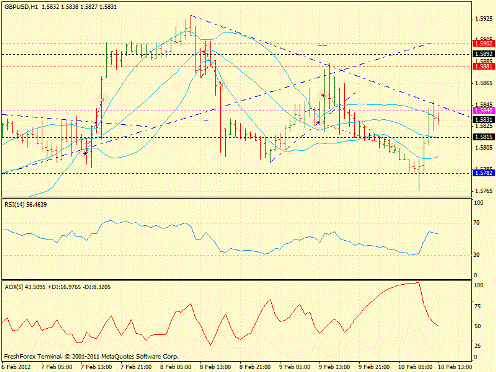Select the 1.5865 price axis label

(x=483, y=83)
